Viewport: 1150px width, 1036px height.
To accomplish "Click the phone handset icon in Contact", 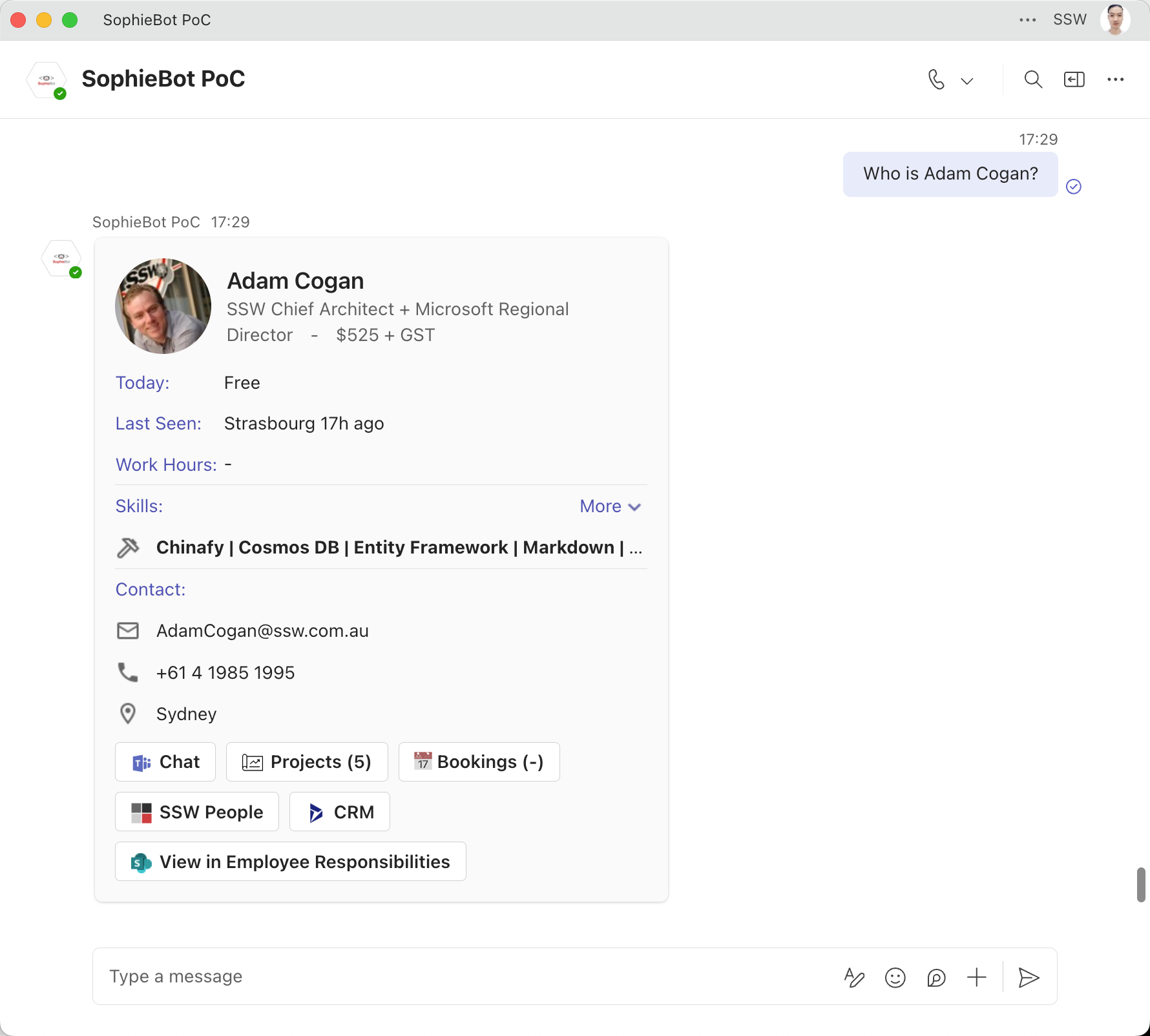I will click(x=128, y=672).
